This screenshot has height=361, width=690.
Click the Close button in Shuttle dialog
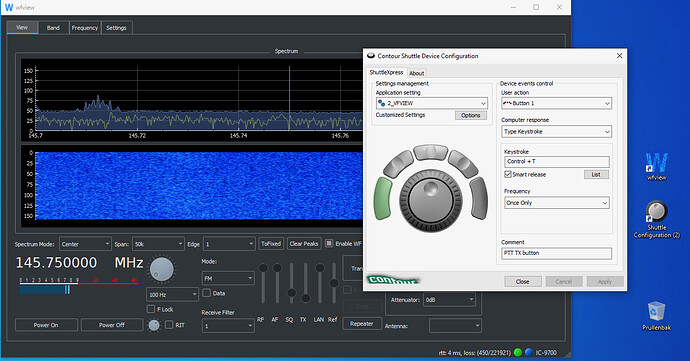point(522,281)
